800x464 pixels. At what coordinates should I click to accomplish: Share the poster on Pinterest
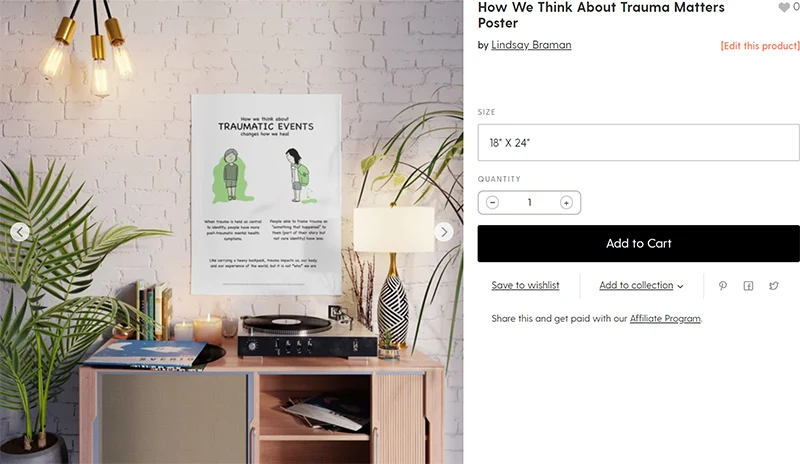pyautogui.click(x=722, y=286)
